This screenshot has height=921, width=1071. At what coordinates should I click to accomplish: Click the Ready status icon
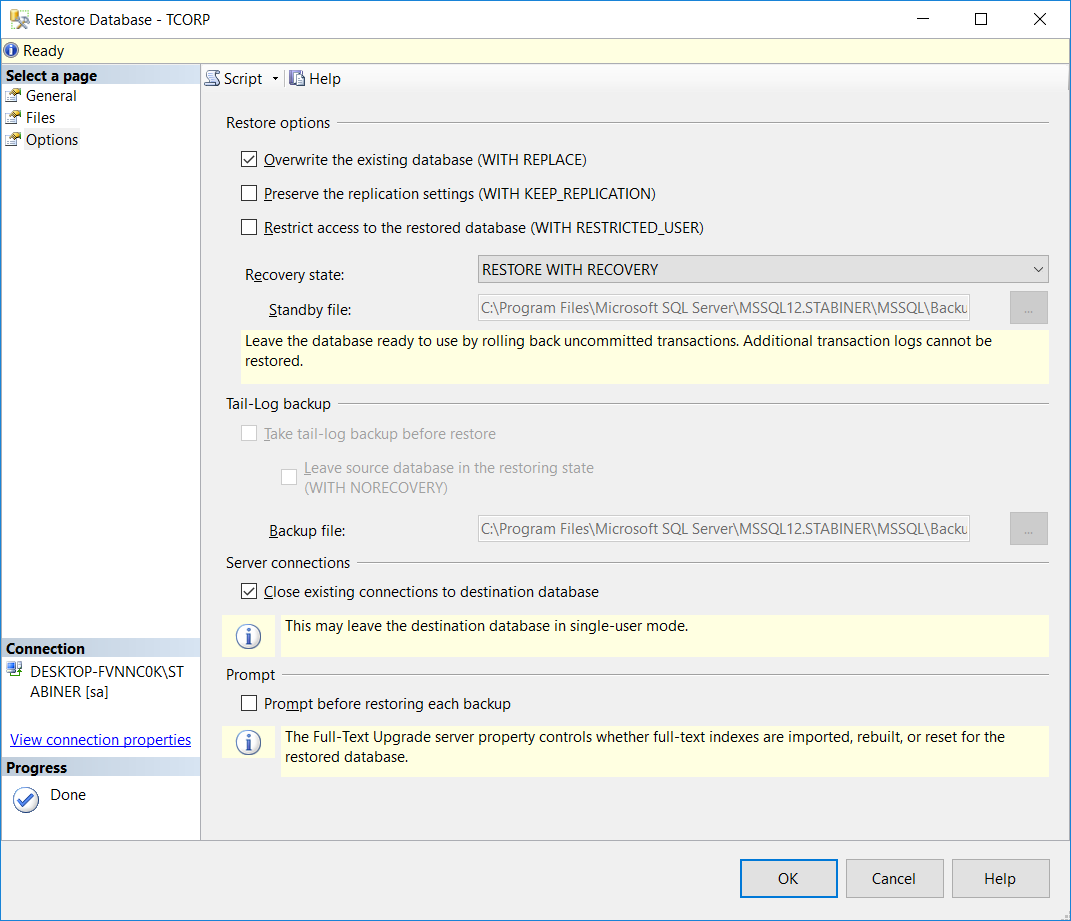tap(10, 50)
